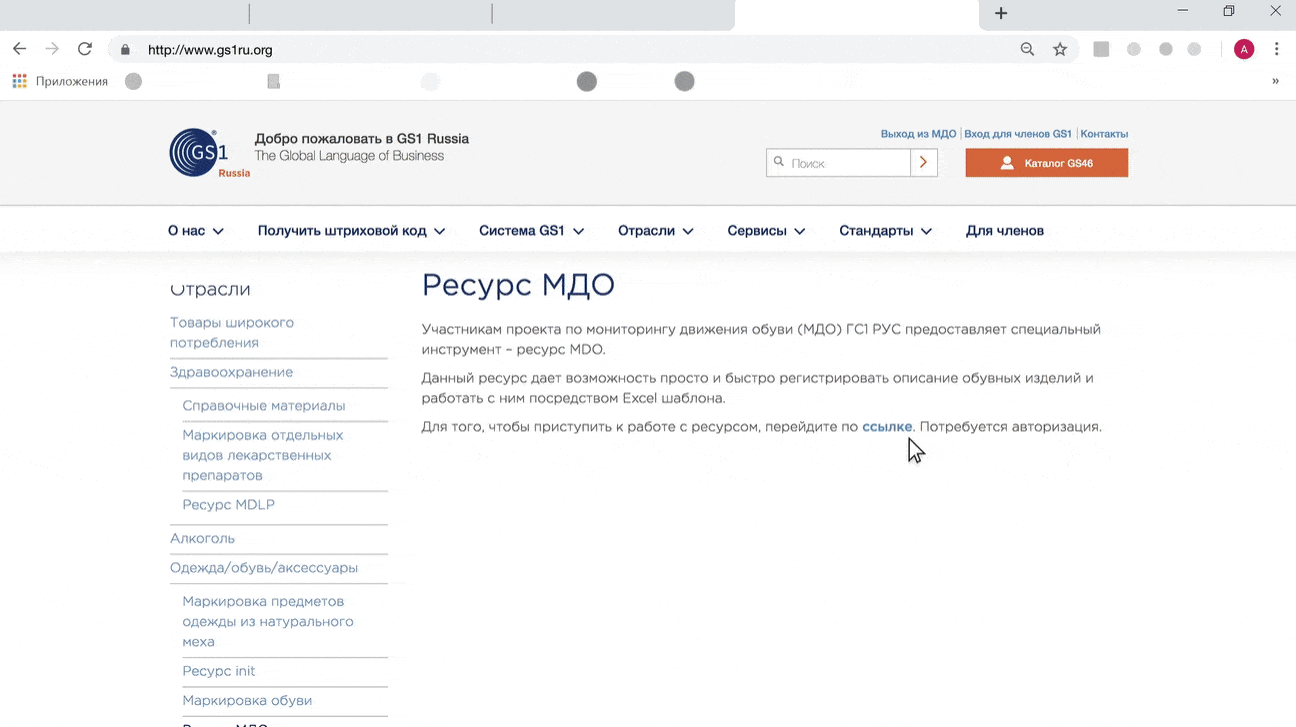Click the zoom magnifier icon in the address bar
The width and height of the screenshot is (1296, 727).
click(1027, 49)
